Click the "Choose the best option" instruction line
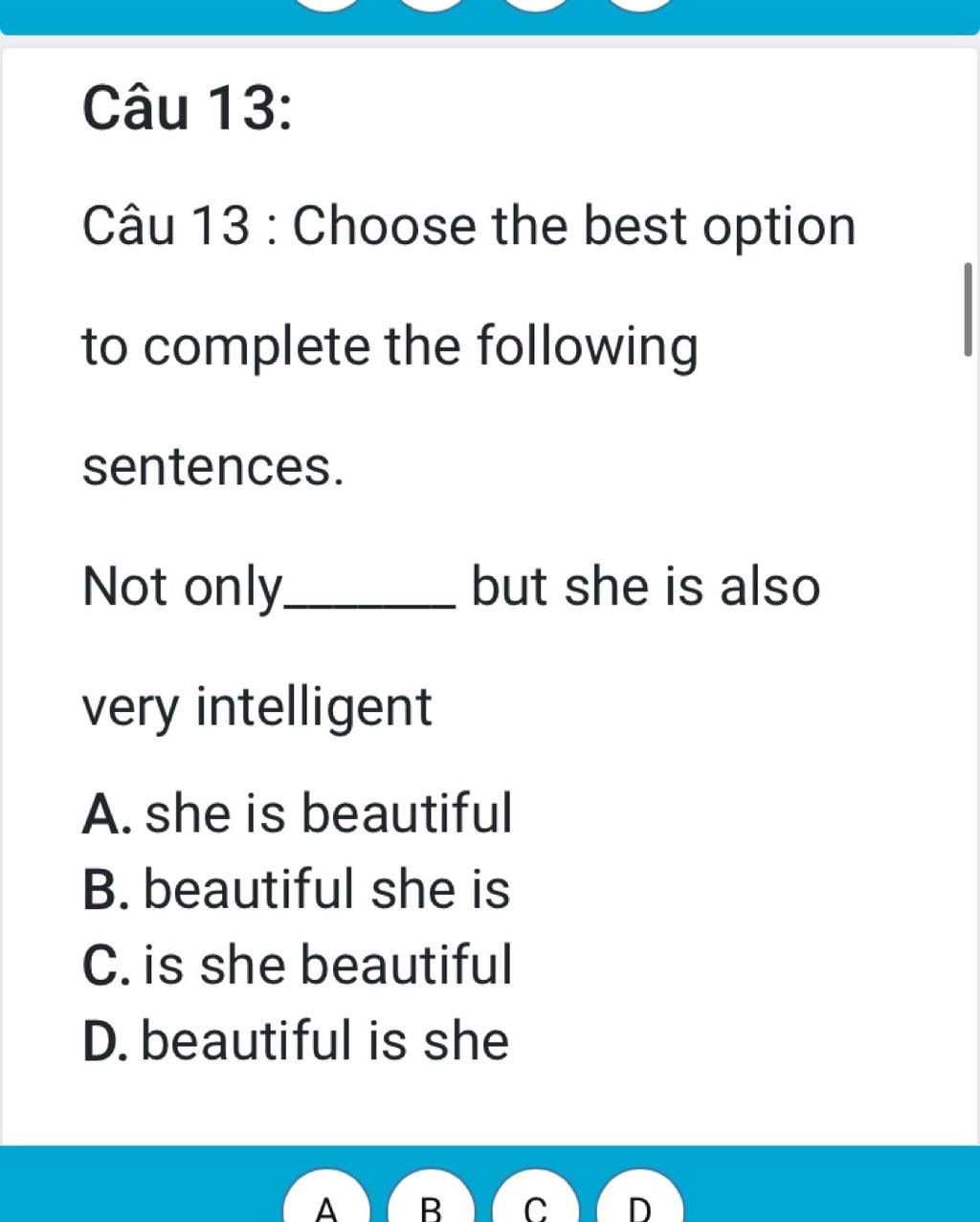Viewport: 980px width, 1222px height. coord(574,227)
